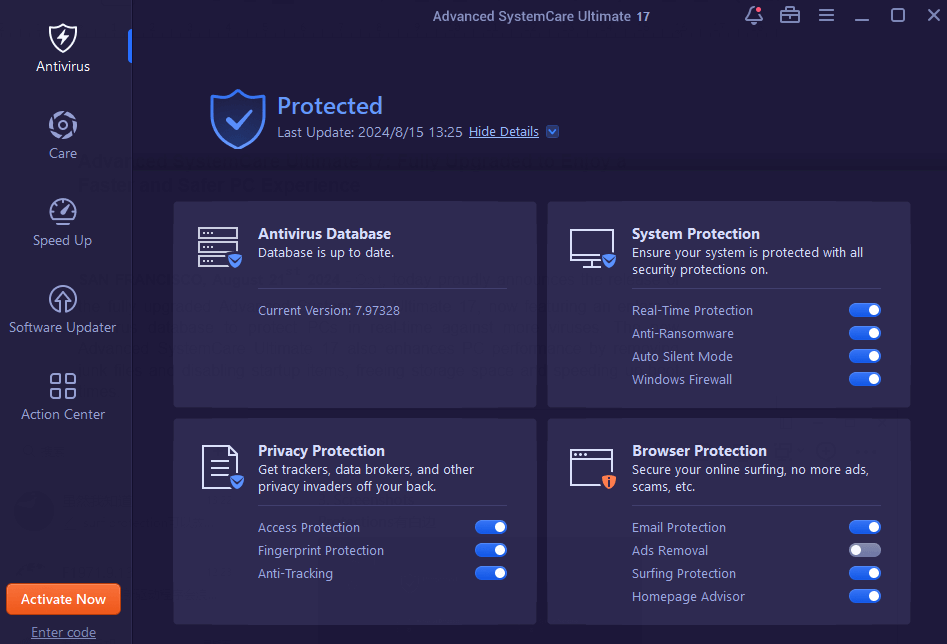
Task: Open the Software Updater section
Action: pos(63,309)
